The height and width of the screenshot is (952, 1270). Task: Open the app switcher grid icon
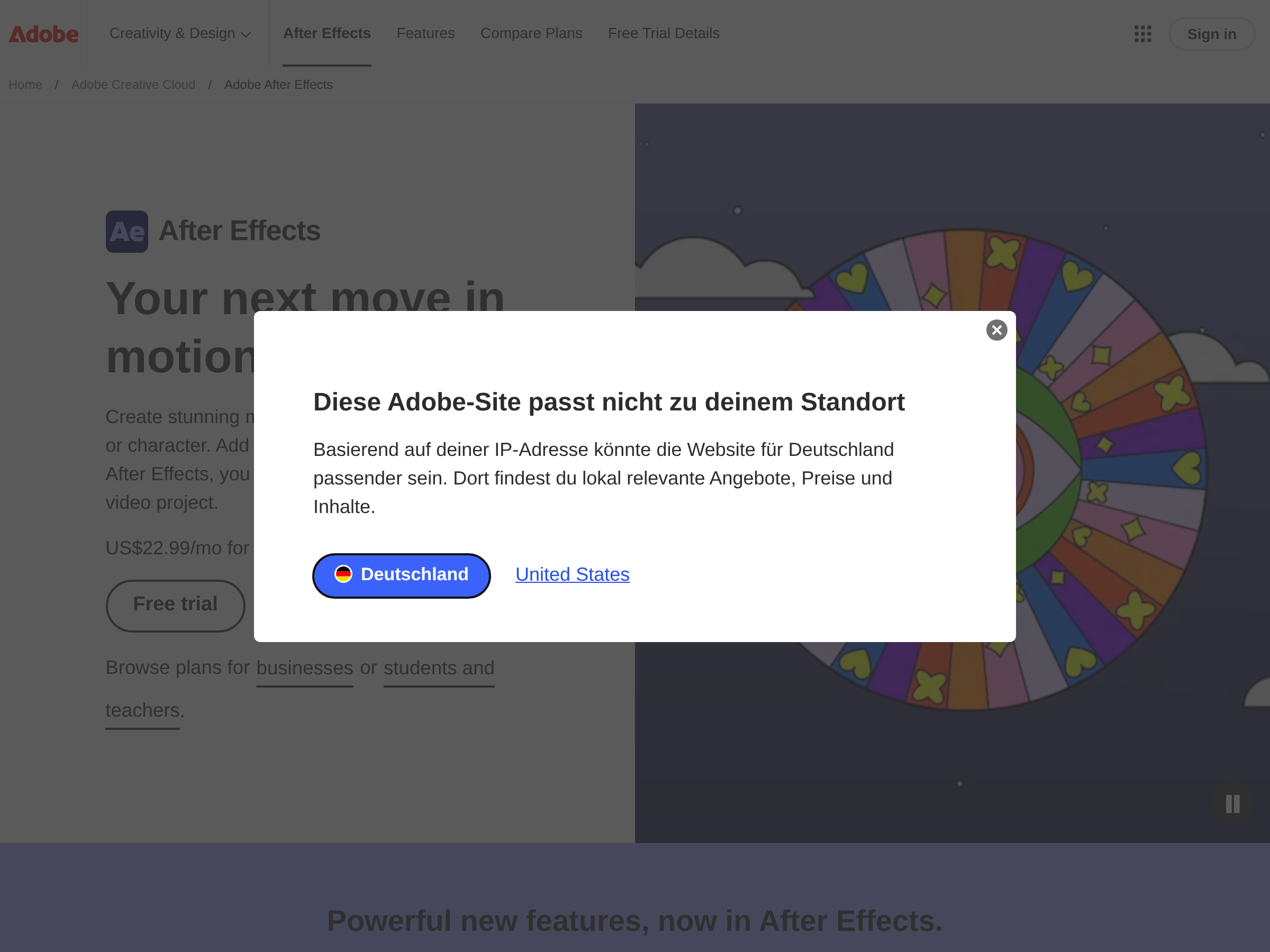(x=1142, y=34)
